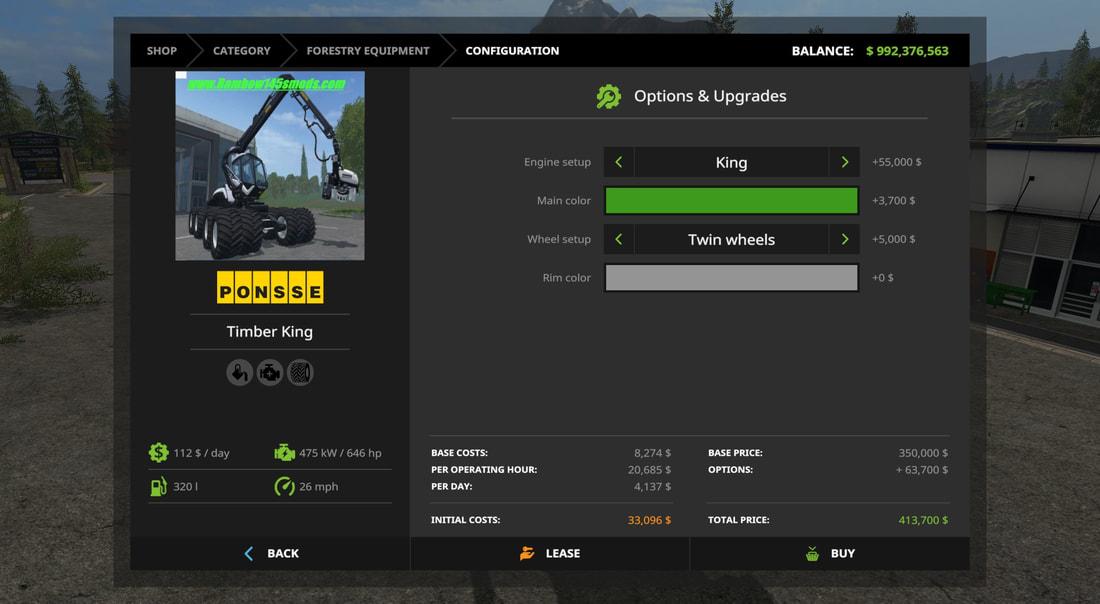
Task: Switch to previous Wheel setup option
Action: [x=619, y=239]
